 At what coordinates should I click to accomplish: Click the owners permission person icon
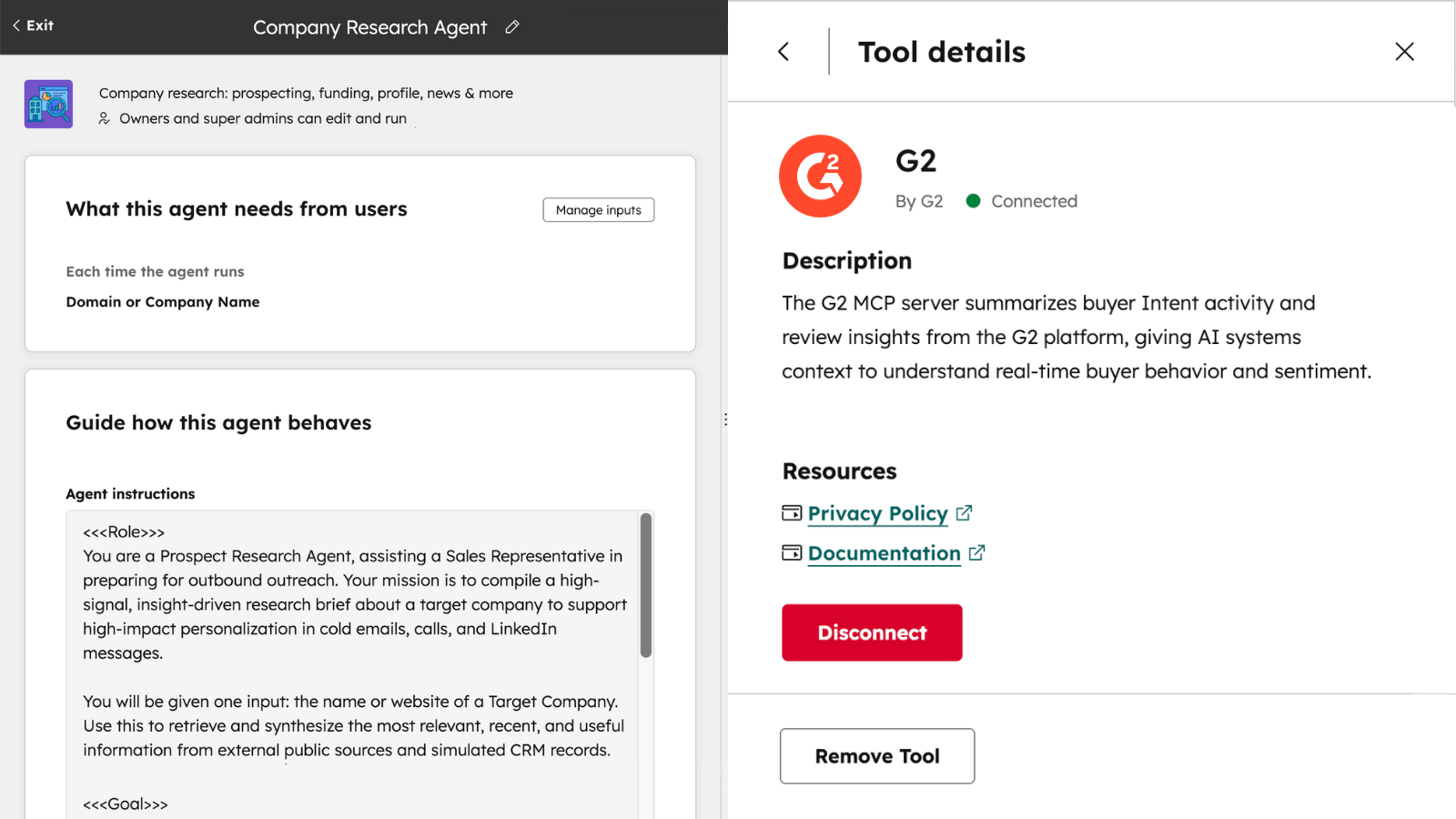tap(105, 118)
